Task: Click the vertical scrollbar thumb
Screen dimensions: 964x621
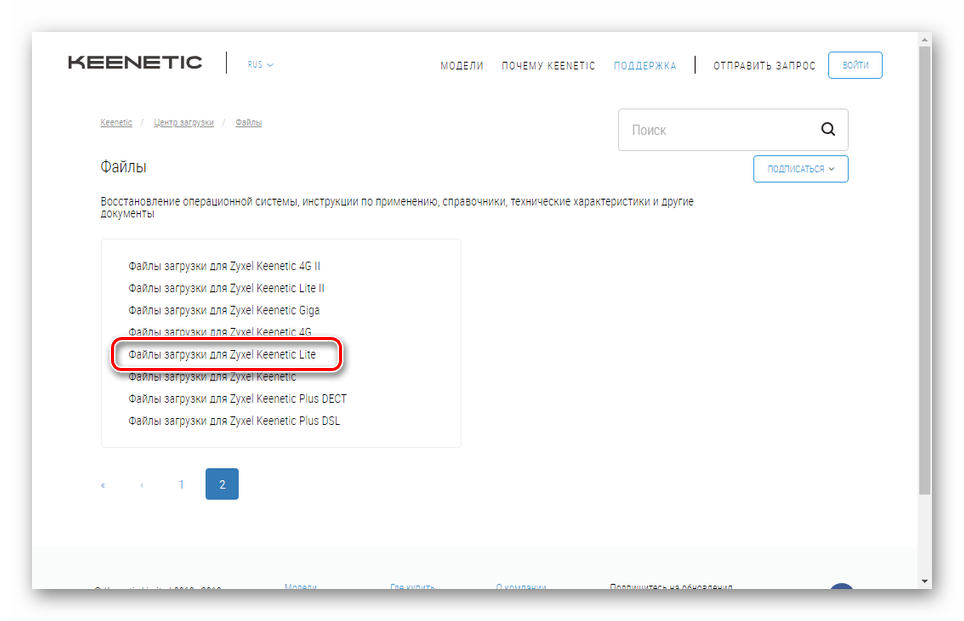Action: click(925, 271)
